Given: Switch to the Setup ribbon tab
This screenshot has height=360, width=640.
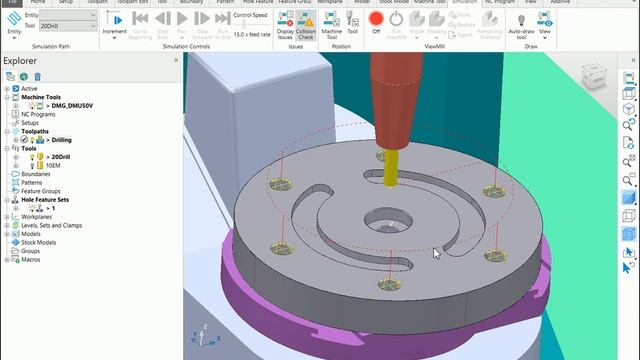Looking at the screenshot, I should [66, 2].
